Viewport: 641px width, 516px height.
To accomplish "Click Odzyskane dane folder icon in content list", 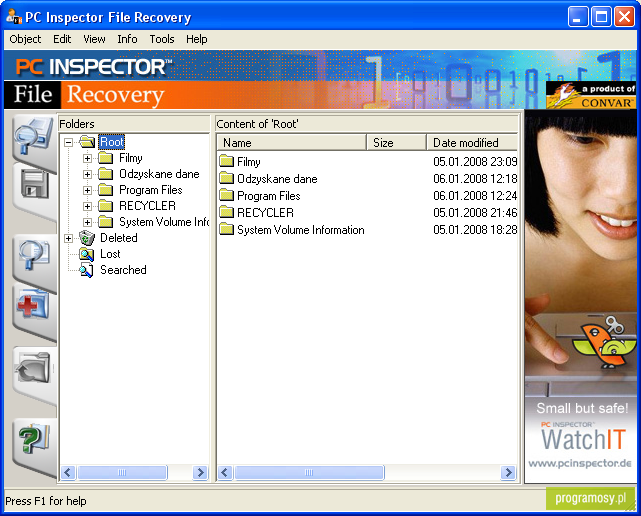I will point(226,178).
